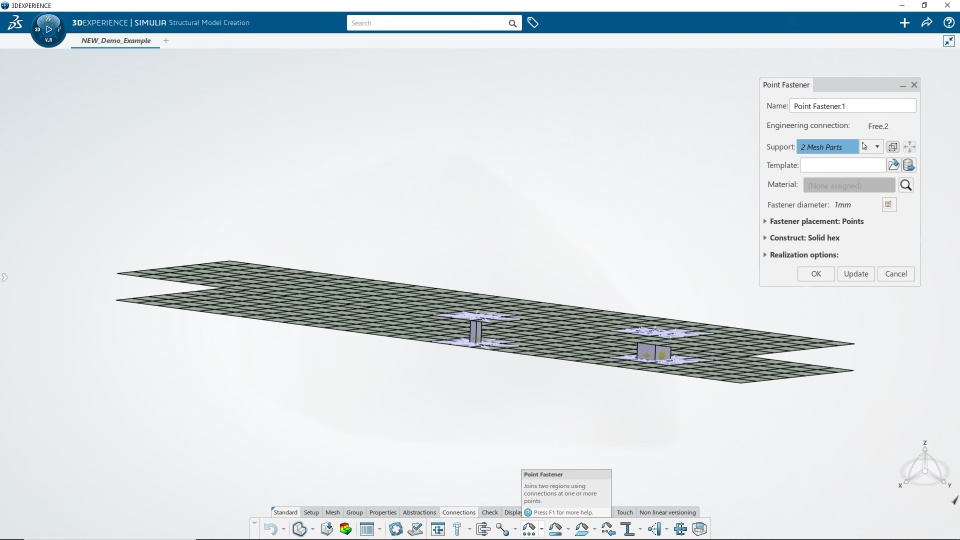Collapse the bottom toolbar chevron
This screenshot has height=540, width=960.
254,522
